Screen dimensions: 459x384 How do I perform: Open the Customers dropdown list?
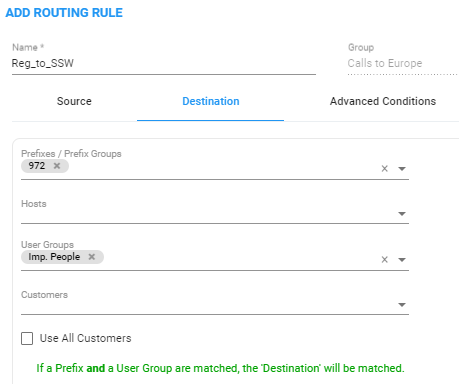(402, 305)
